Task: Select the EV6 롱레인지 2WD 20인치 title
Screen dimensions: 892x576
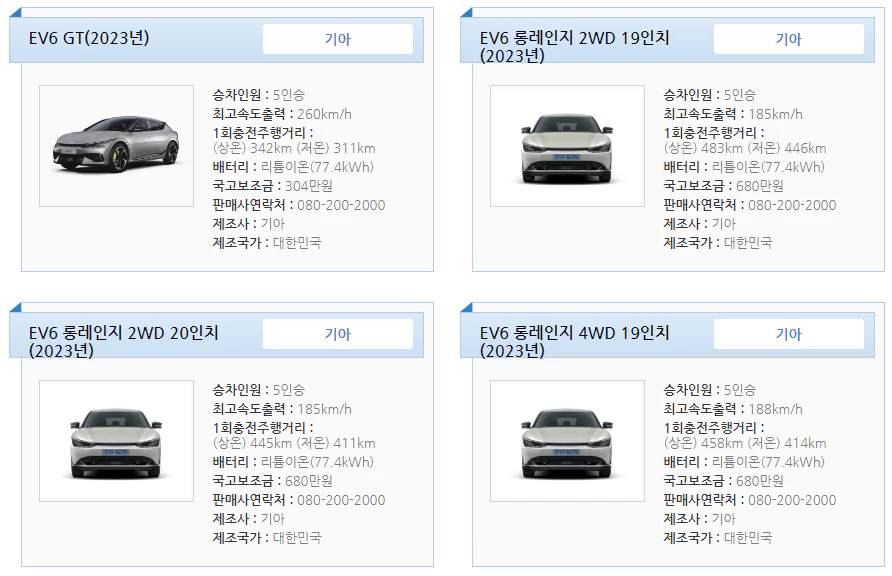Action: coord(123,342)
